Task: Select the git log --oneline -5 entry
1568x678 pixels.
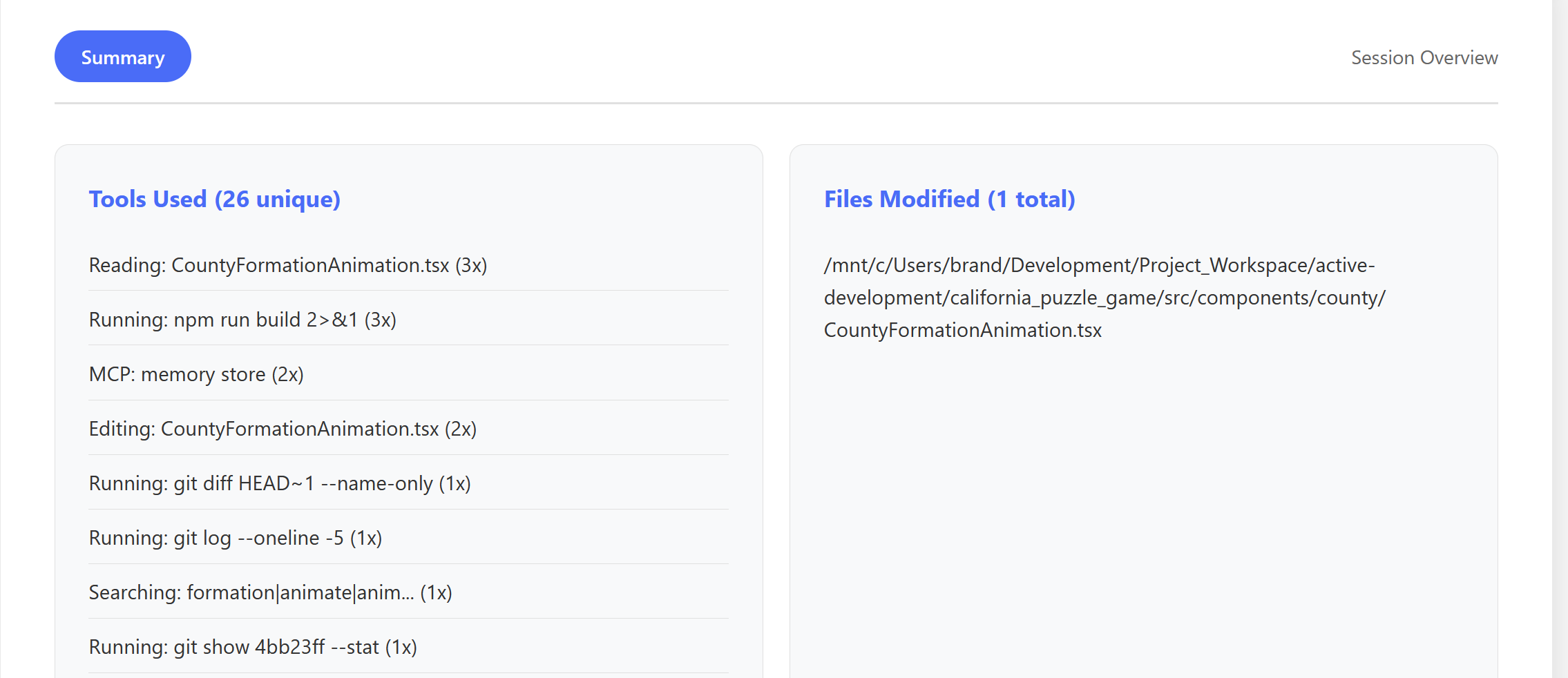Action: (235, 538)
